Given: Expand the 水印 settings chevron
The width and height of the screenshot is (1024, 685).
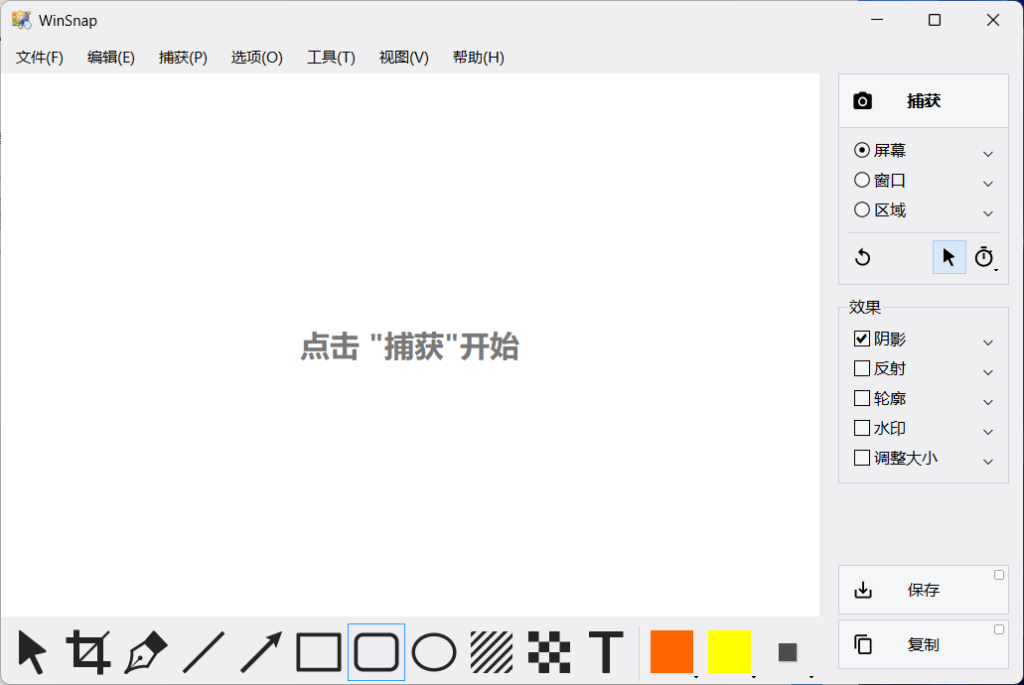Looking at the screenshot, I should pyautogui.click(x=987, y=432).
